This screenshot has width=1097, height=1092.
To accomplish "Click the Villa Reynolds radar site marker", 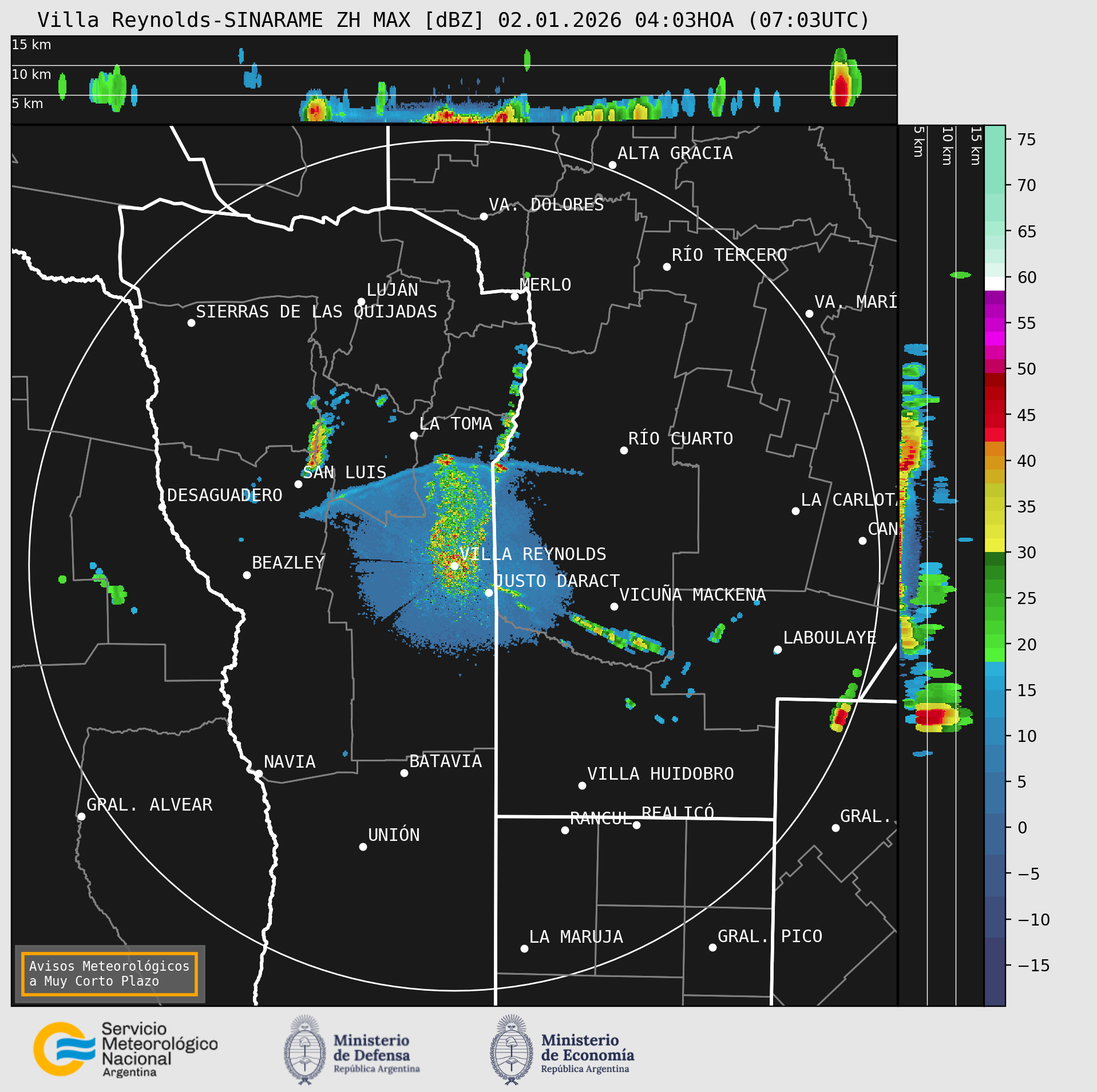I will 454,566.
